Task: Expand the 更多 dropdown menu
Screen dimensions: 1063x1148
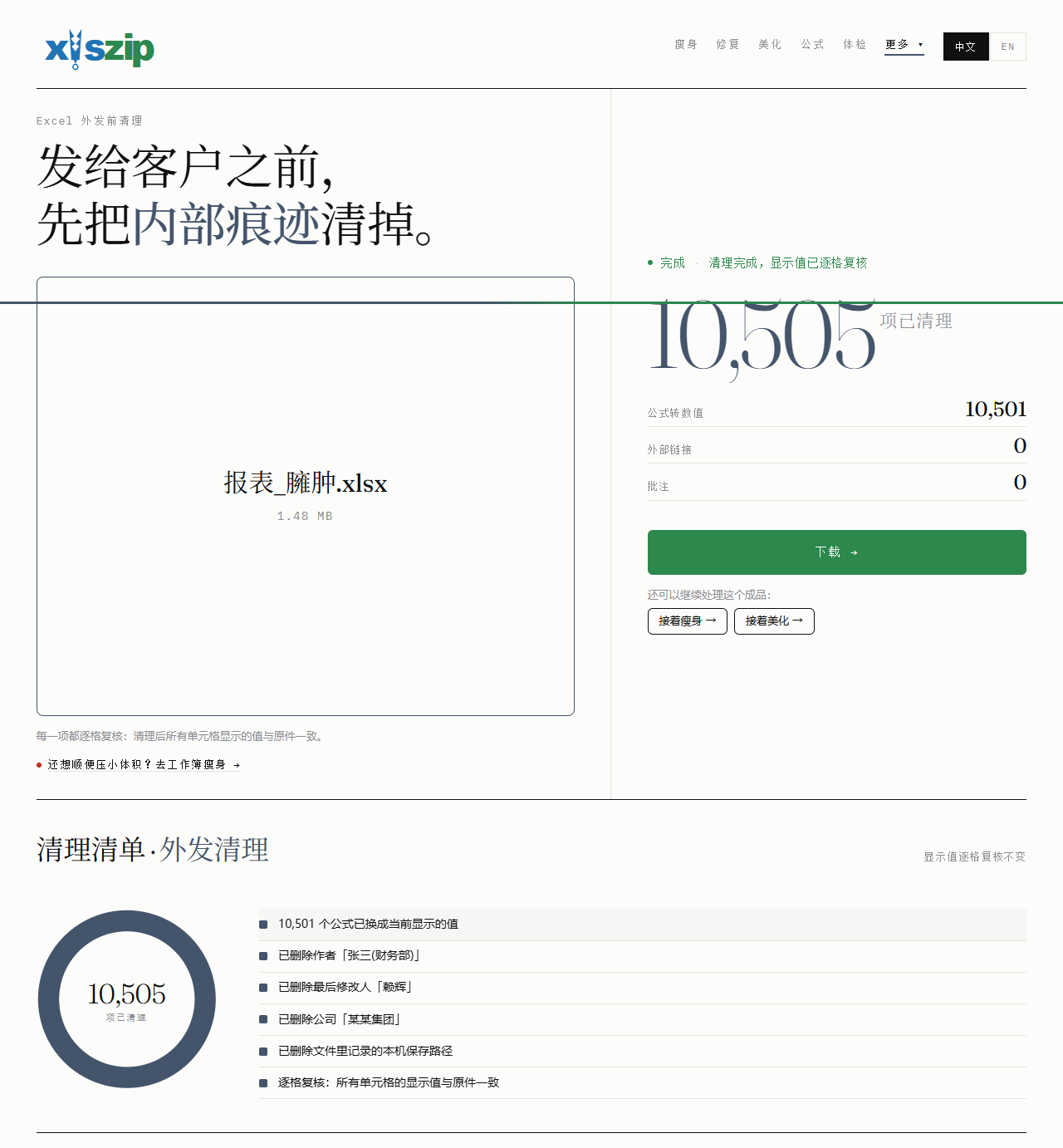Action: 904,45
